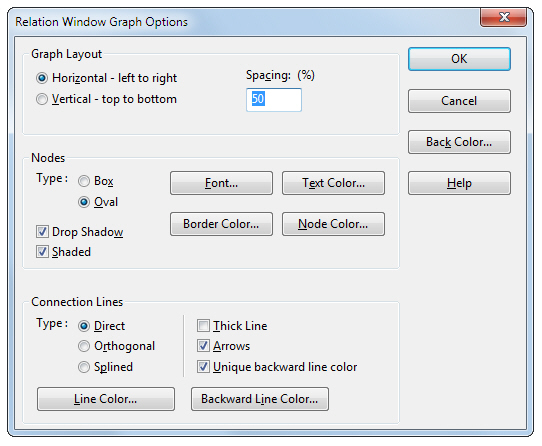542x446 pixels.
Task: Open Help for graph options
Action: tap(459, 183)
